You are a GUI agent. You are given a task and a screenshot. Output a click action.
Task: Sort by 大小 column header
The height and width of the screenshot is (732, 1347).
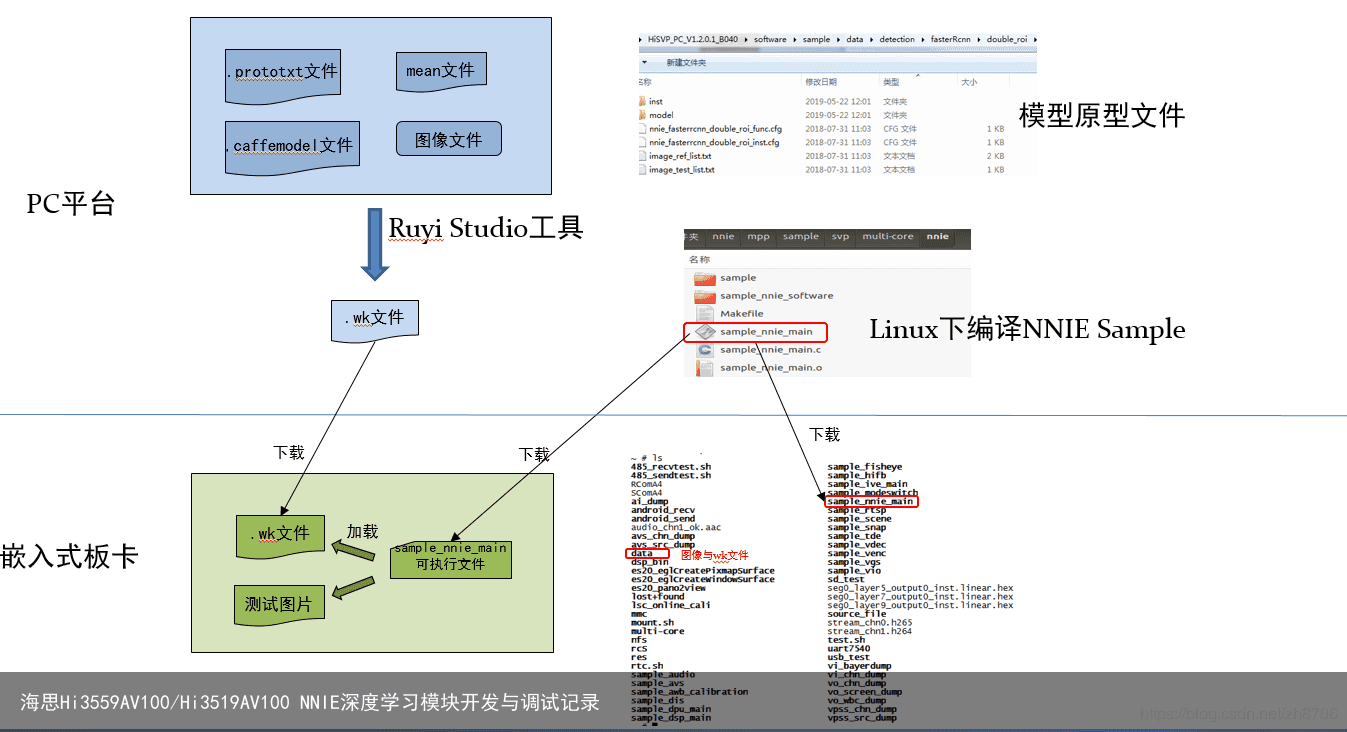click(969, 82)
